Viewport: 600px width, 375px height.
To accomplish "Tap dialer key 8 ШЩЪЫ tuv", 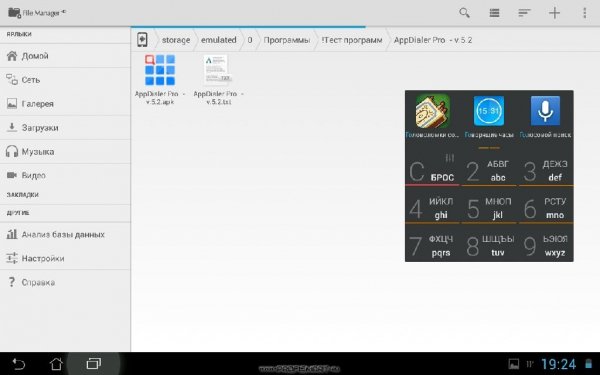I will (489, 245).
